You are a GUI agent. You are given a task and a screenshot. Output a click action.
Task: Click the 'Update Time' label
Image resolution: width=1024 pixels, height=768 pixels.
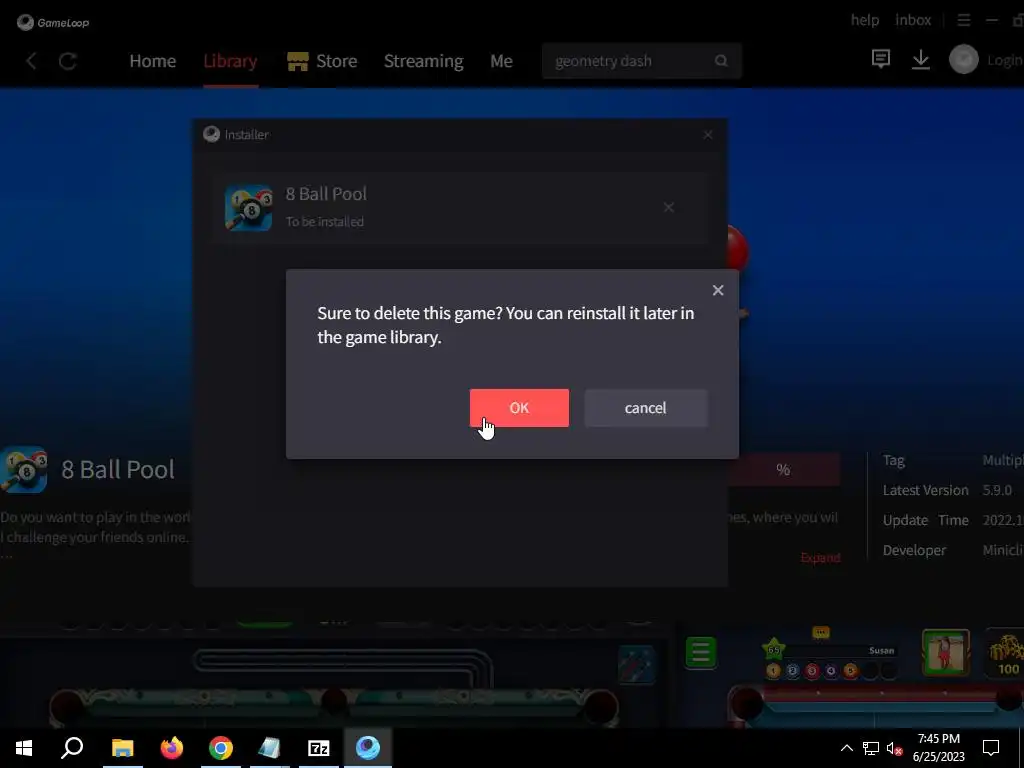point(925,520)
